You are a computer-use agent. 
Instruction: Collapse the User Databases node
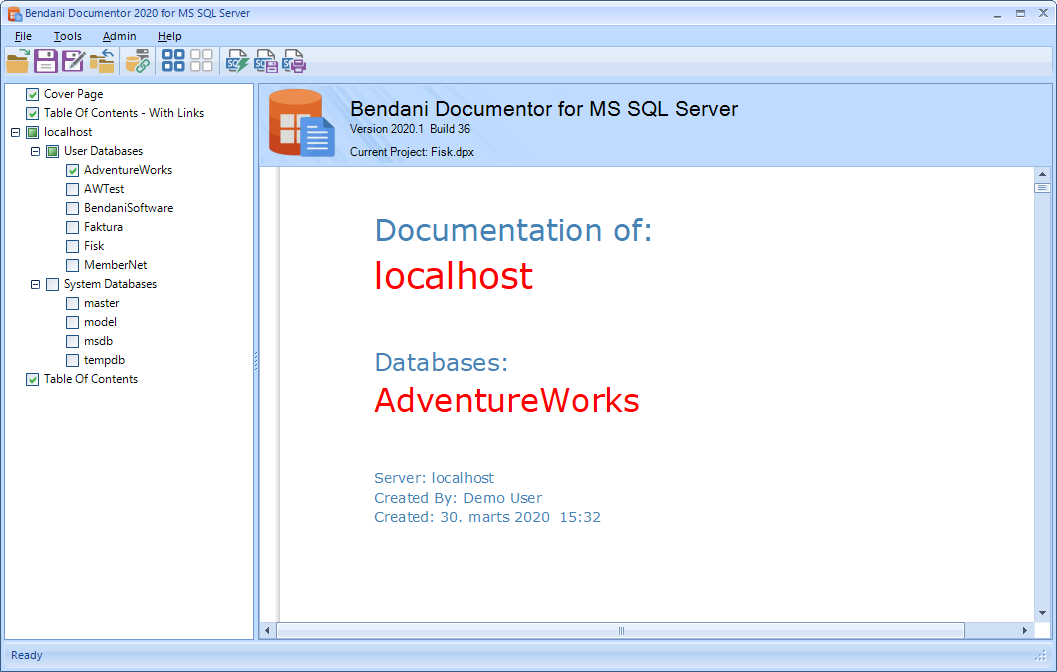(36, 151)
